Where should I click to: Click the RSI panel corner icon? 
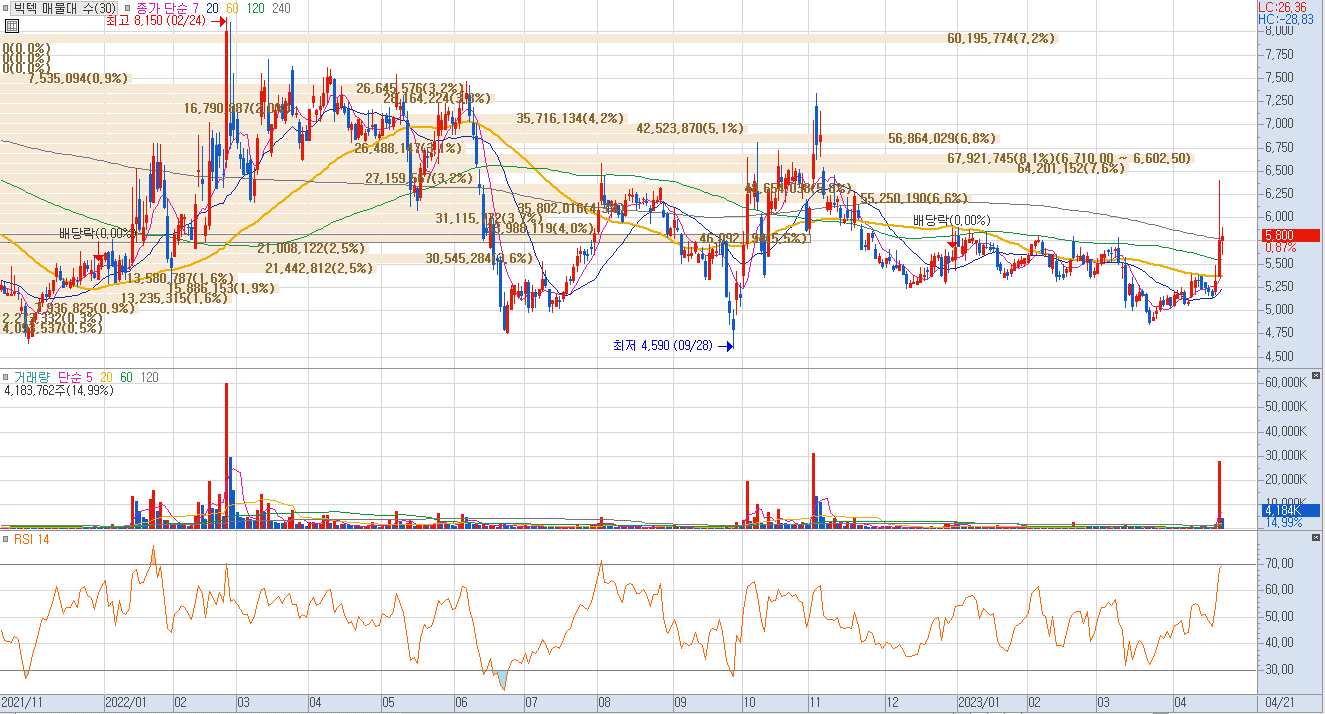[x=1316, y=538]
